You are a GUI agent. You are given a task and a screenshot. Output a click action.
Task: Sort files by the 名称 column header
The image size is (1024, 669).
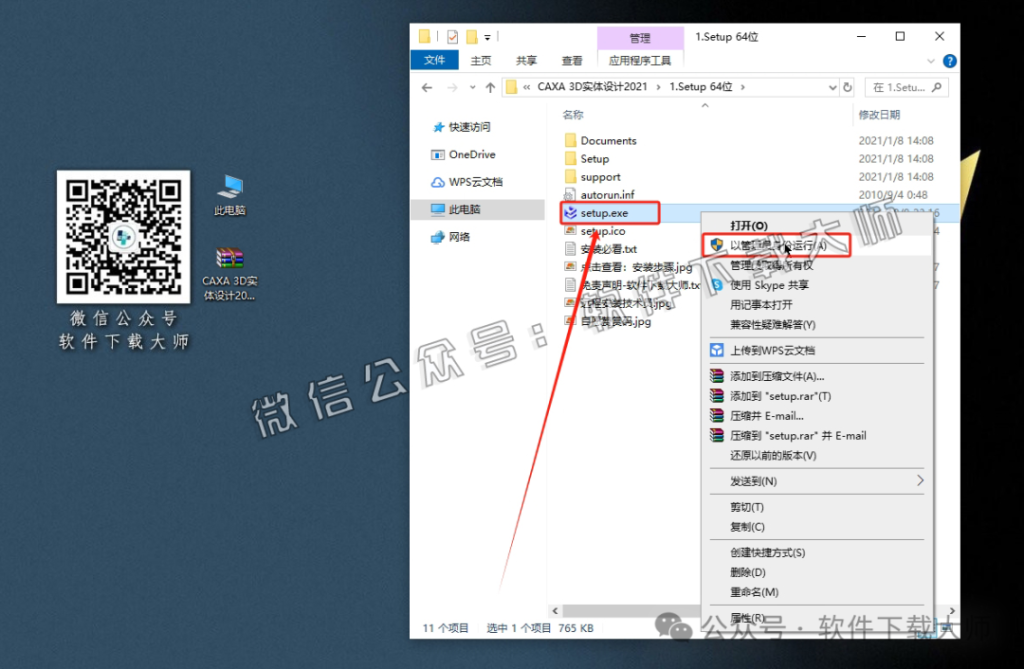(573, 115)
